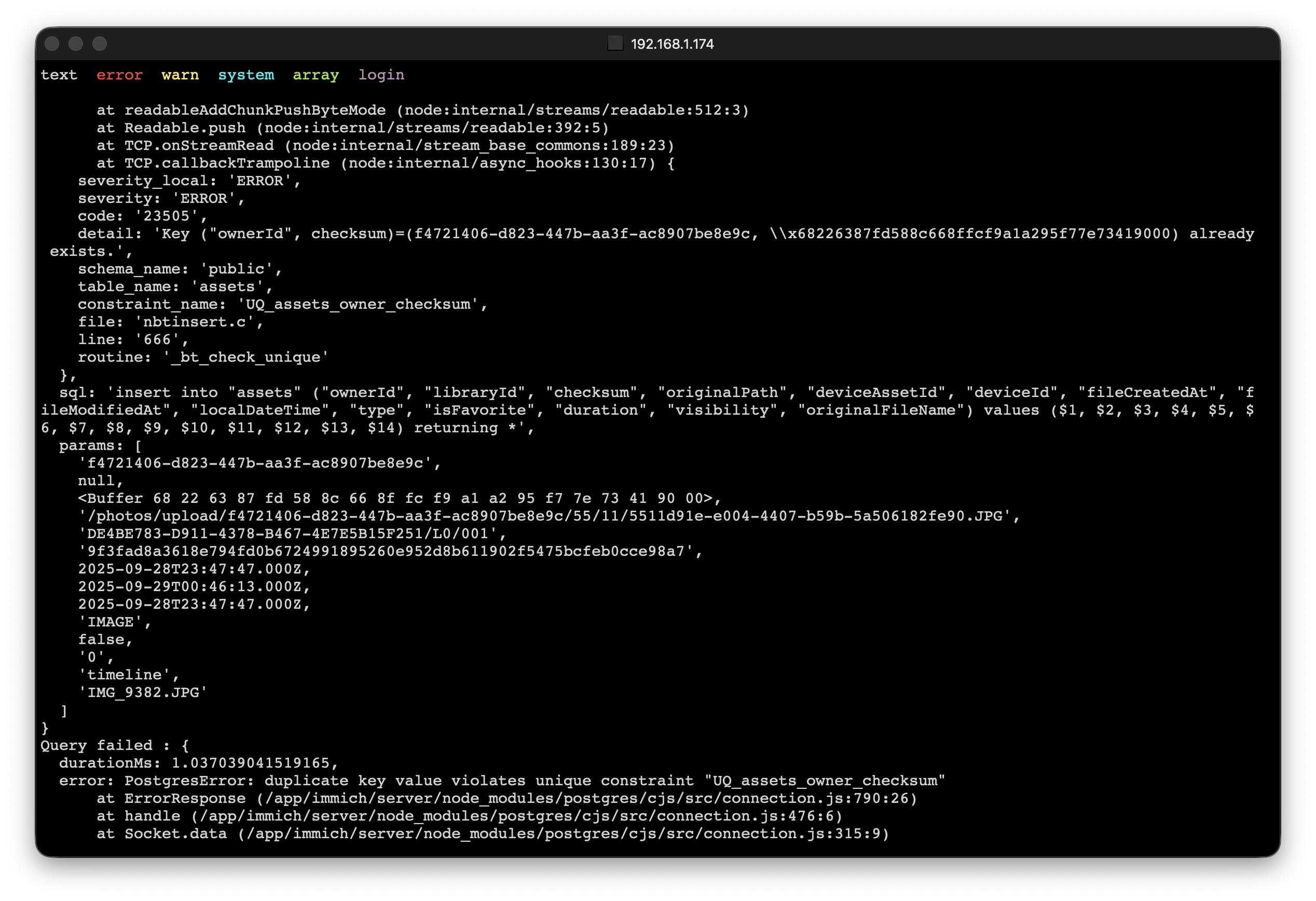The image size is (1316, 901).
Task: Click the 'Query failed : {' line
Action: (114, 745)
